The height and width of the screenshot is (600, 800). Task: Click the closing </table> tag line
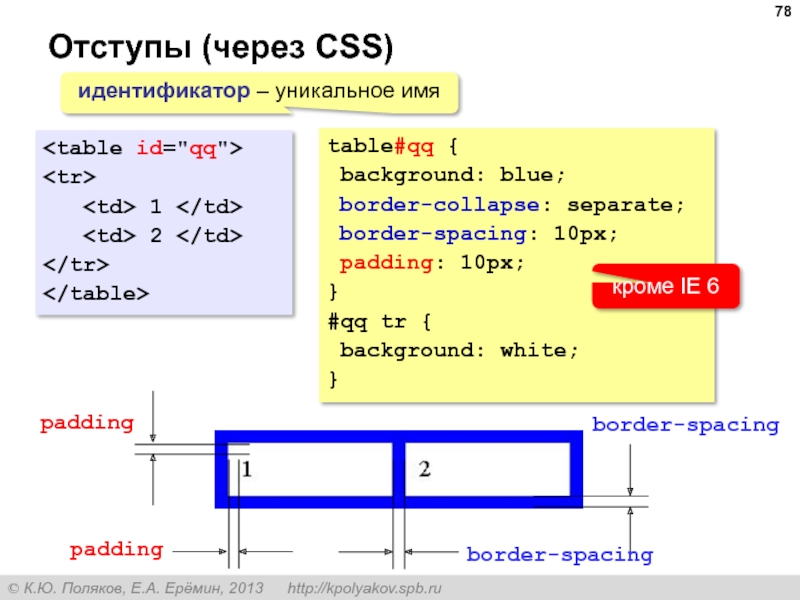[x=96, y=293]
